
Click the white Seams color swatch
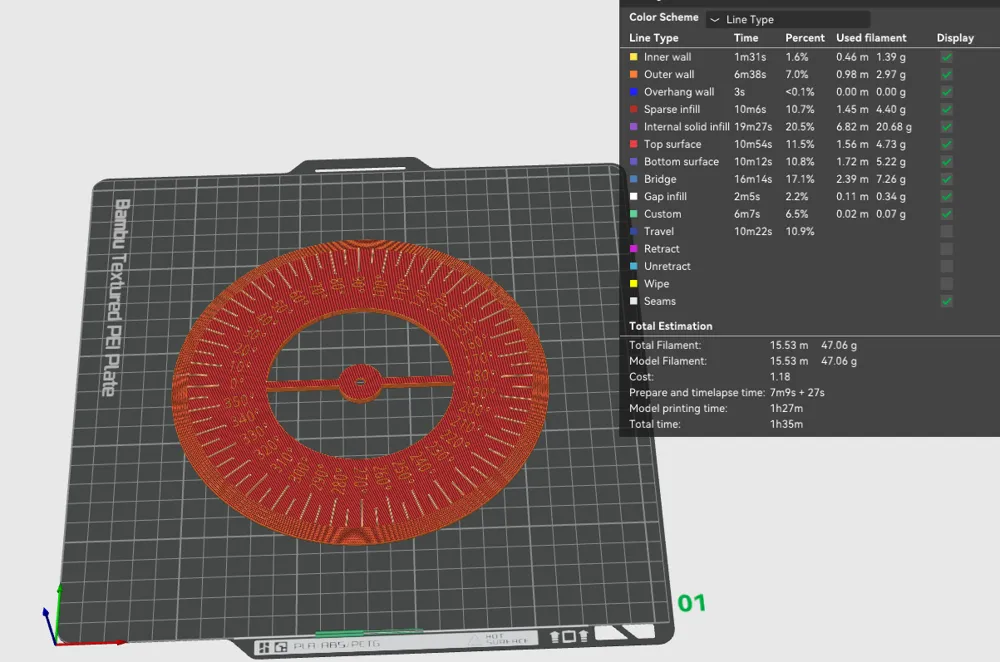click(x=633, y=301)
